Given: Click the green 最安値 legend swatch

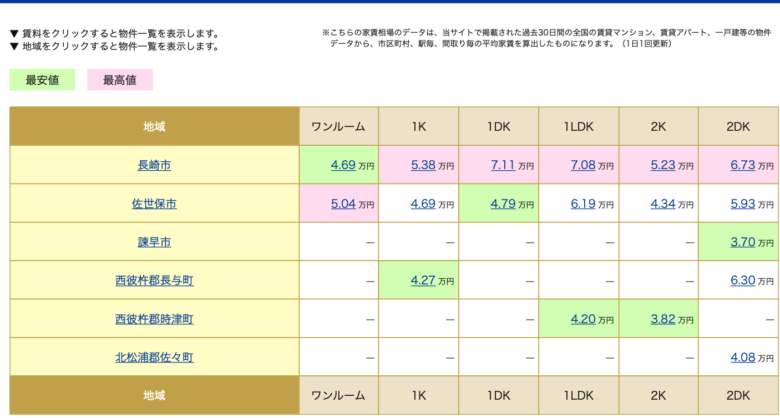Looking at the screenshot, I should point(42,80).
